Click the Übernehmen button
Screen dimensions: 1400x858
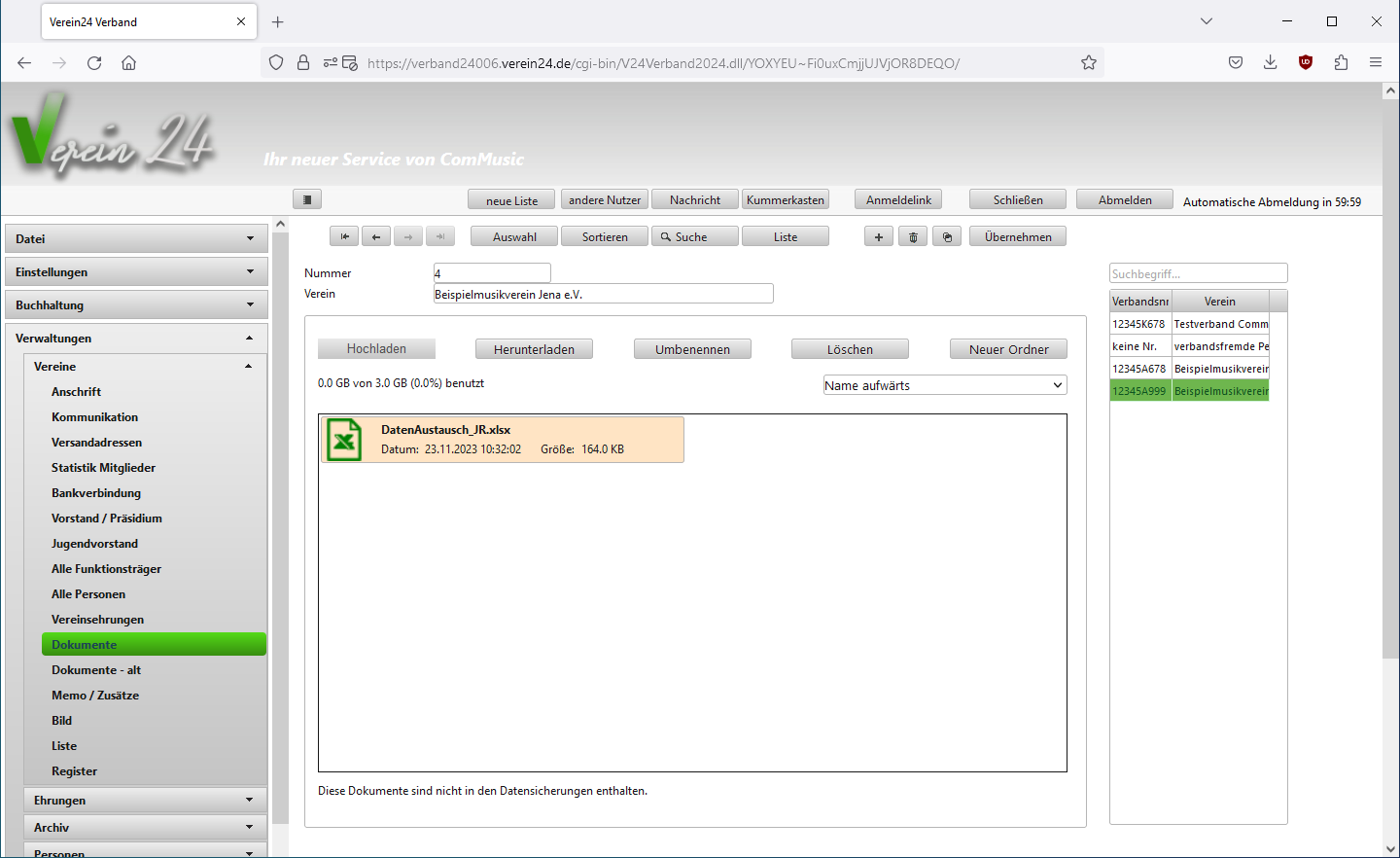point(1018,236)
